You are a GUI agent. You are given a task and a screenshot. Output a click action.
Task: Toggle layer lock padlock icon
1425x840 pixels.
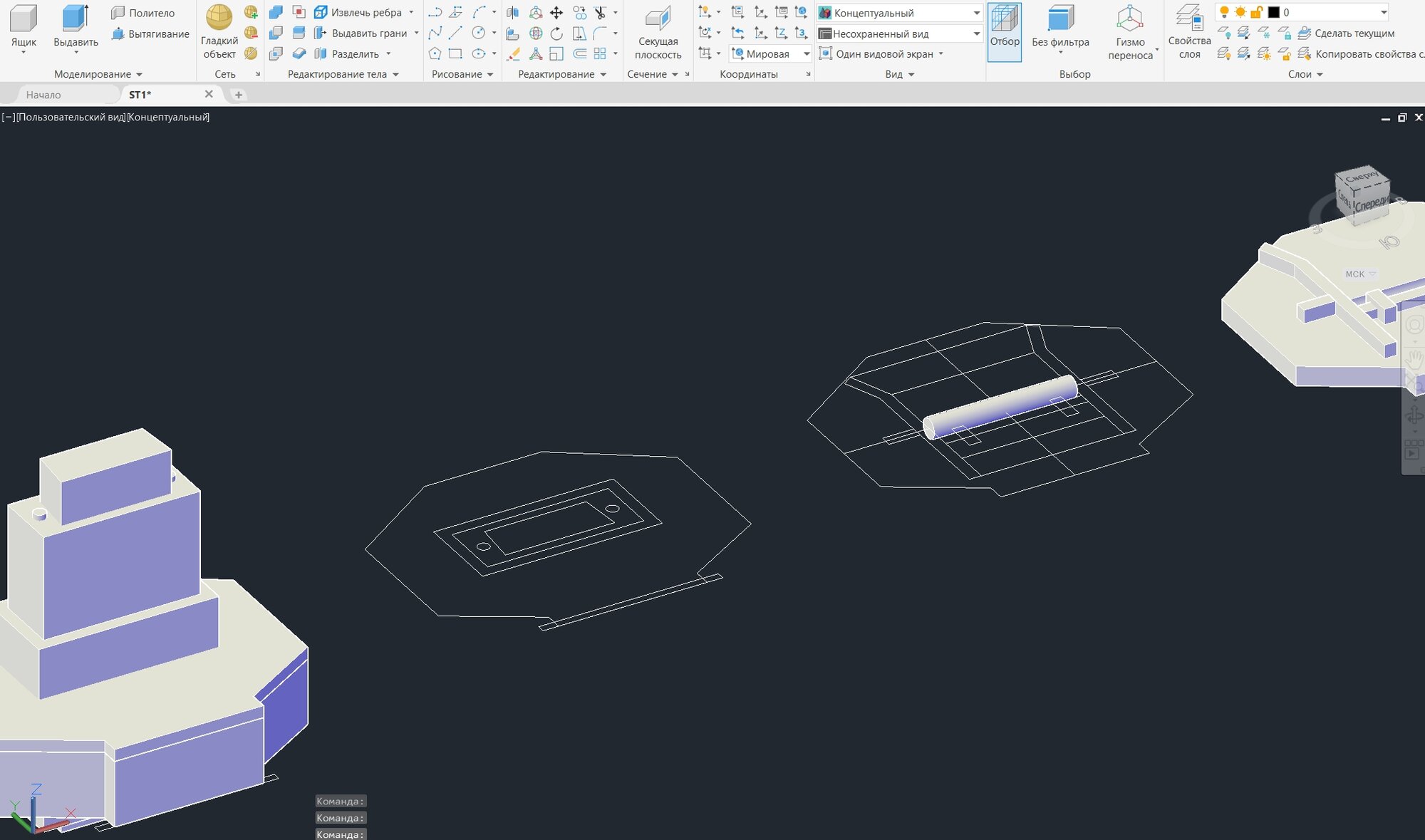tap(1257, 12)
